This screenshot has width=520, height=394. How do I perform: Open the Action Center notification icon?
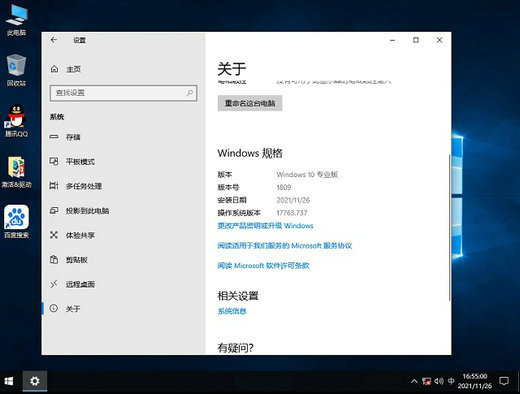click(x=504, y=381)
